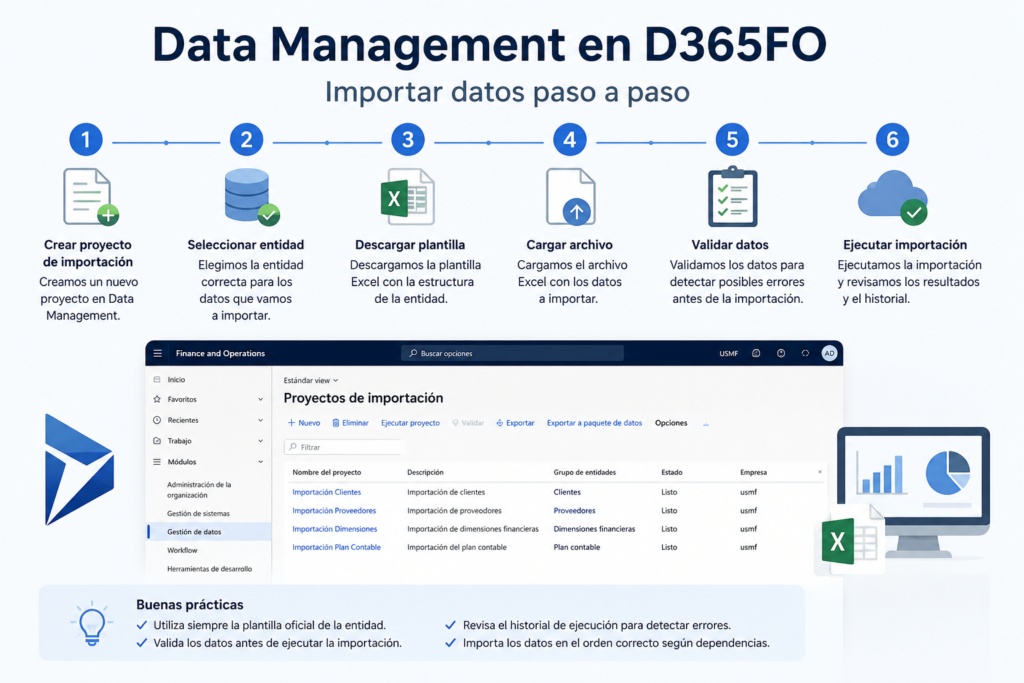This screenshot has height=683, width=1024.
Task: Click the AD user avatar
Action: (829, 353)
